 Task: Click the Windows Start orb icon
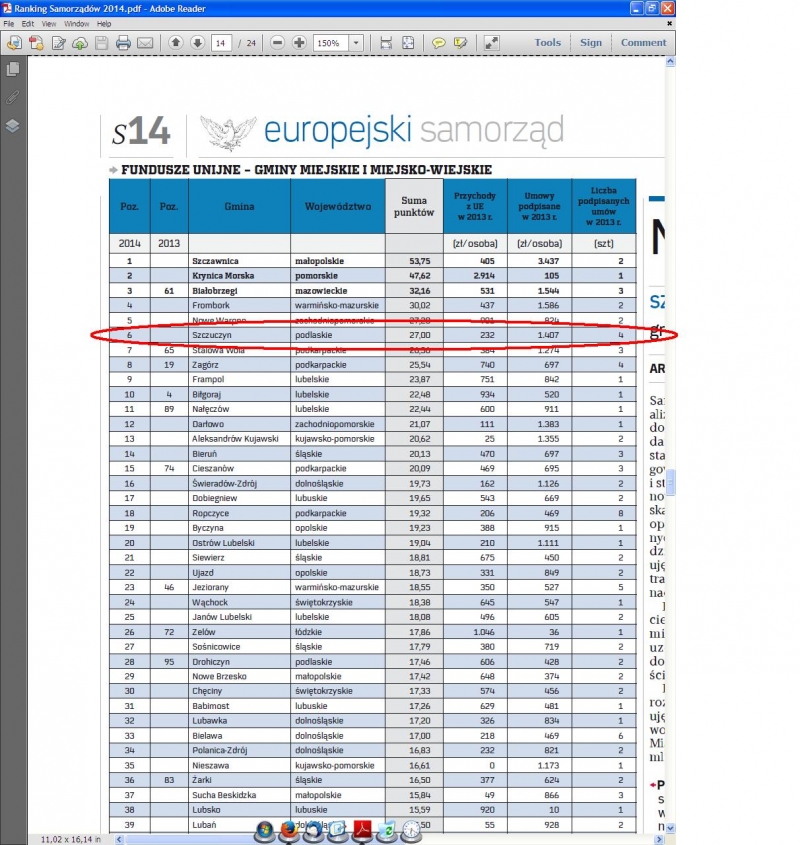click(265, 830)
